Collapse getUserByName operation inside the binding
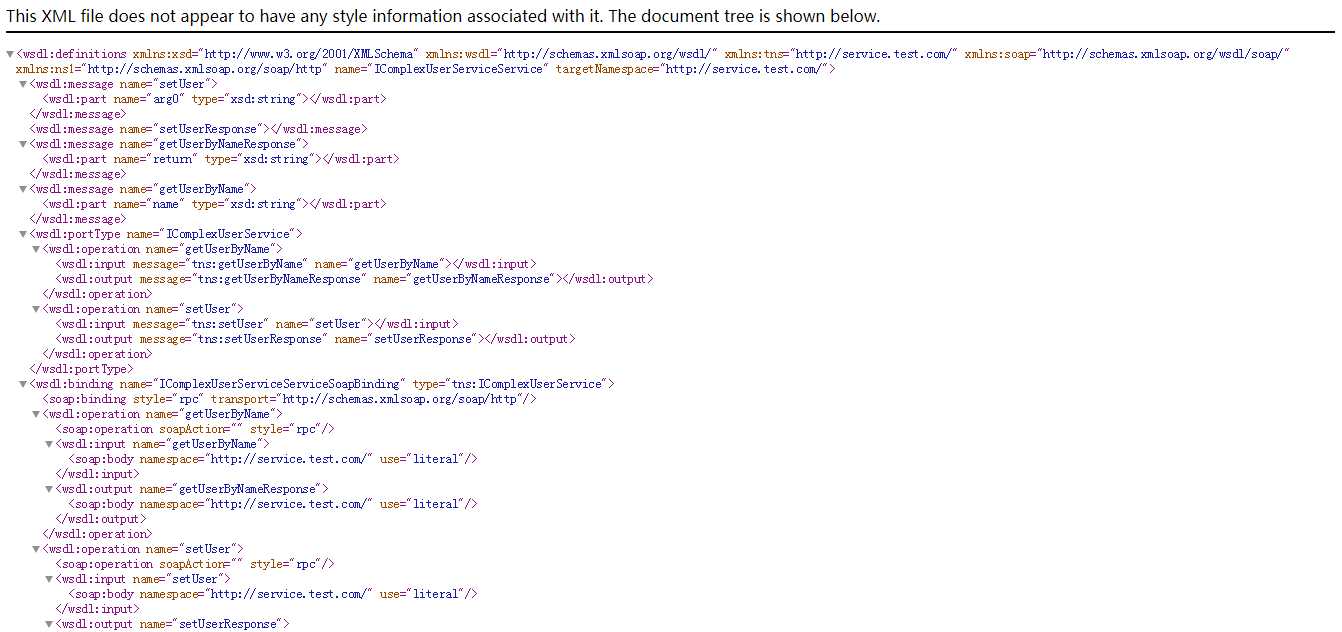Screen dimensions: 1342x632 [36, 414]
